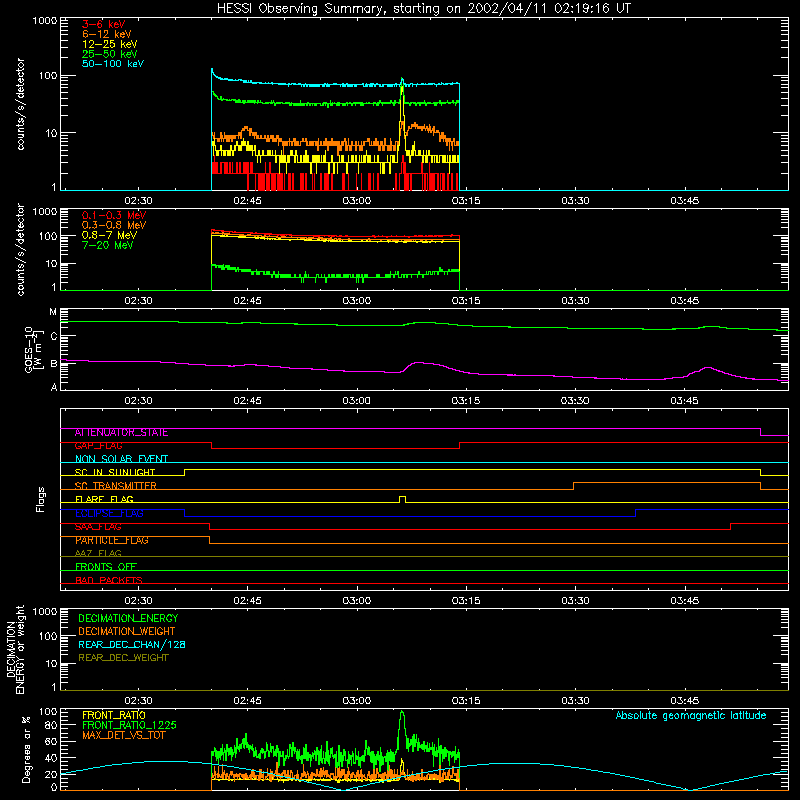Click the 03:00 tick label under keV panel
The width and height of the screenshot is (800, 800).
(357, 201)
